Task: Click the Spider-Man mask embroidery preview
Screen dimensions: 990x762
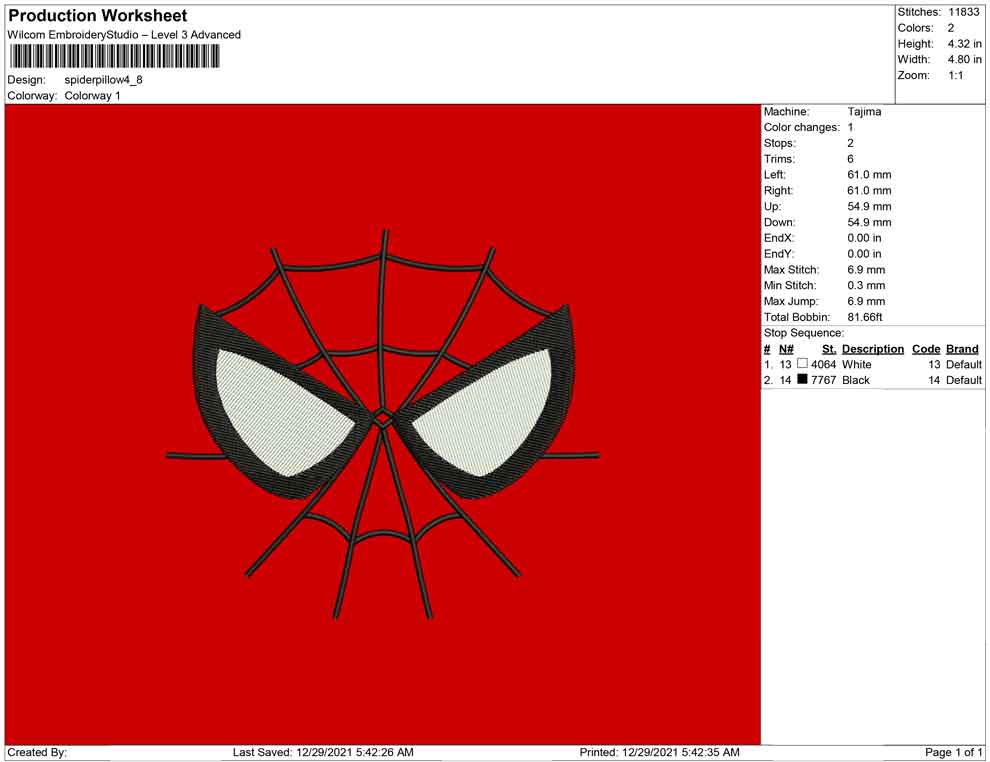Action: coord(383,424)
